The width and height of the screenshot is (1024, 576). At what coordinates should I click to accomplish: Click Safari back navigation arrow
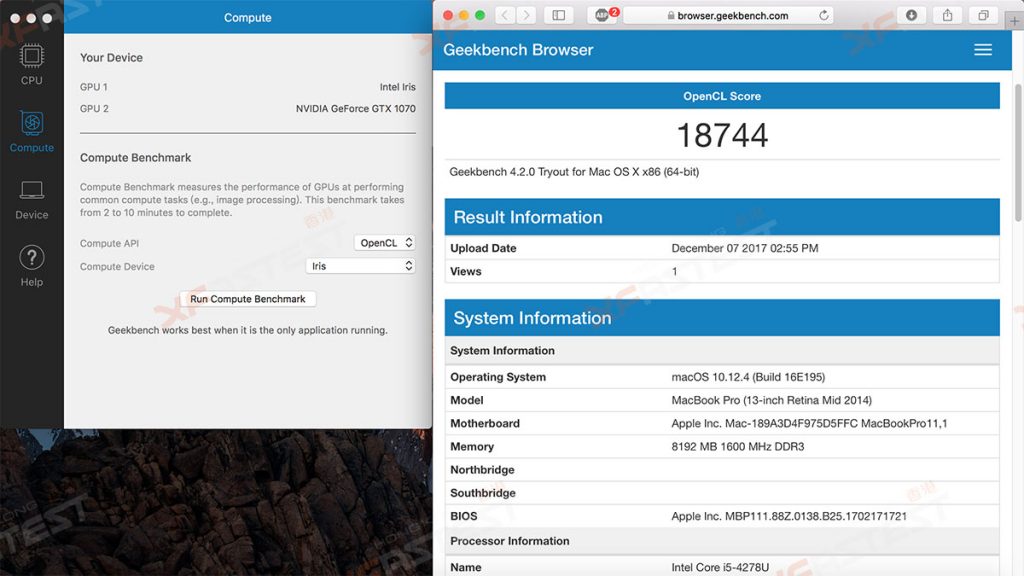[x=505, y=15]
